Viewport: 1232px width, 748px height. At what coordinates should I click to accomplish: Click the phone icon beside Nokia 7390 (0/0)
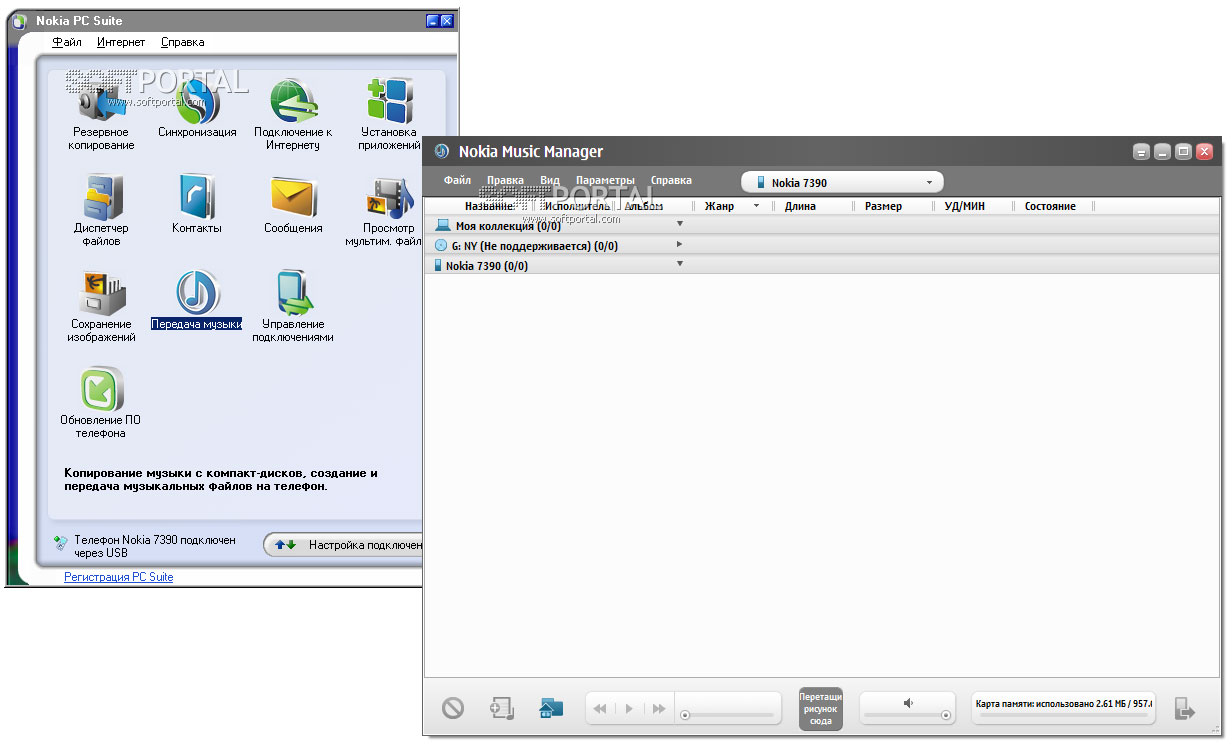[438, 266]
